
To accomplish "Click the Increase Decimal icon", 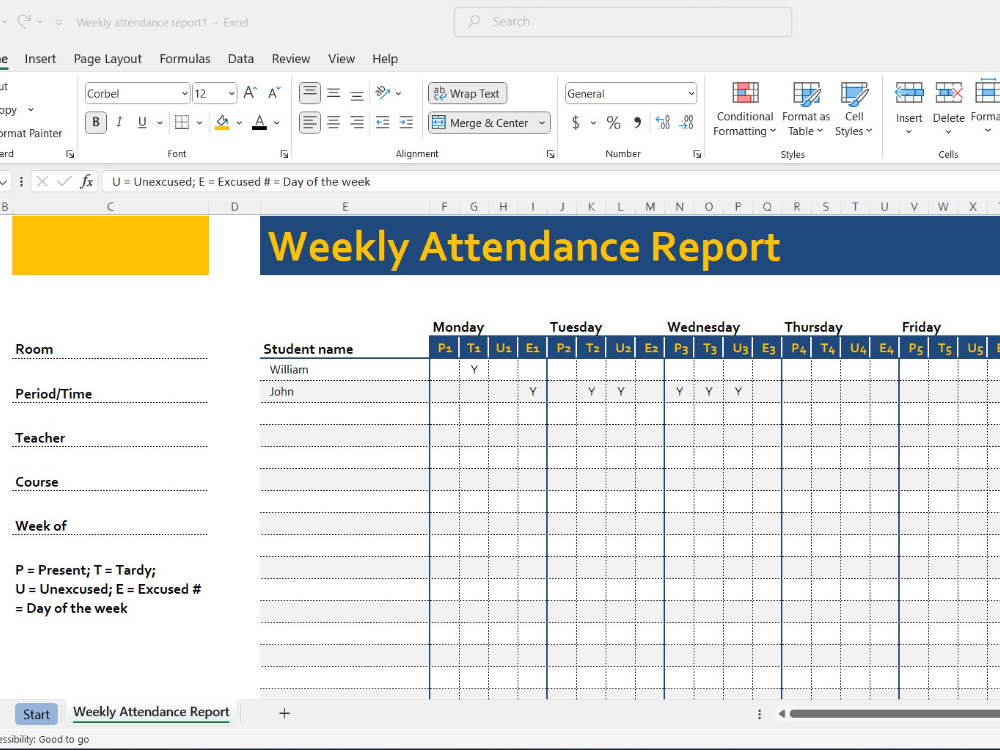I will 663,122.
